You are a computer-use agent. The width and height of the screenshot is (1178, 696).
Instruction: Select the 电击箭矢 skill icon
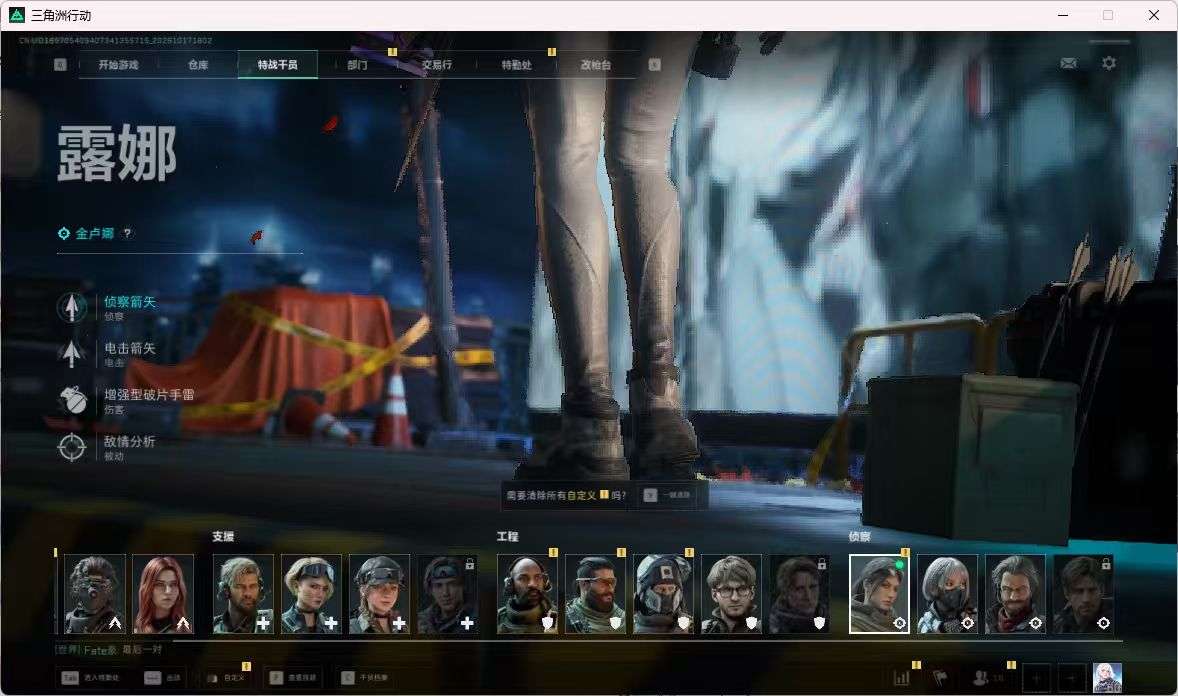click(x=72, y=354)
